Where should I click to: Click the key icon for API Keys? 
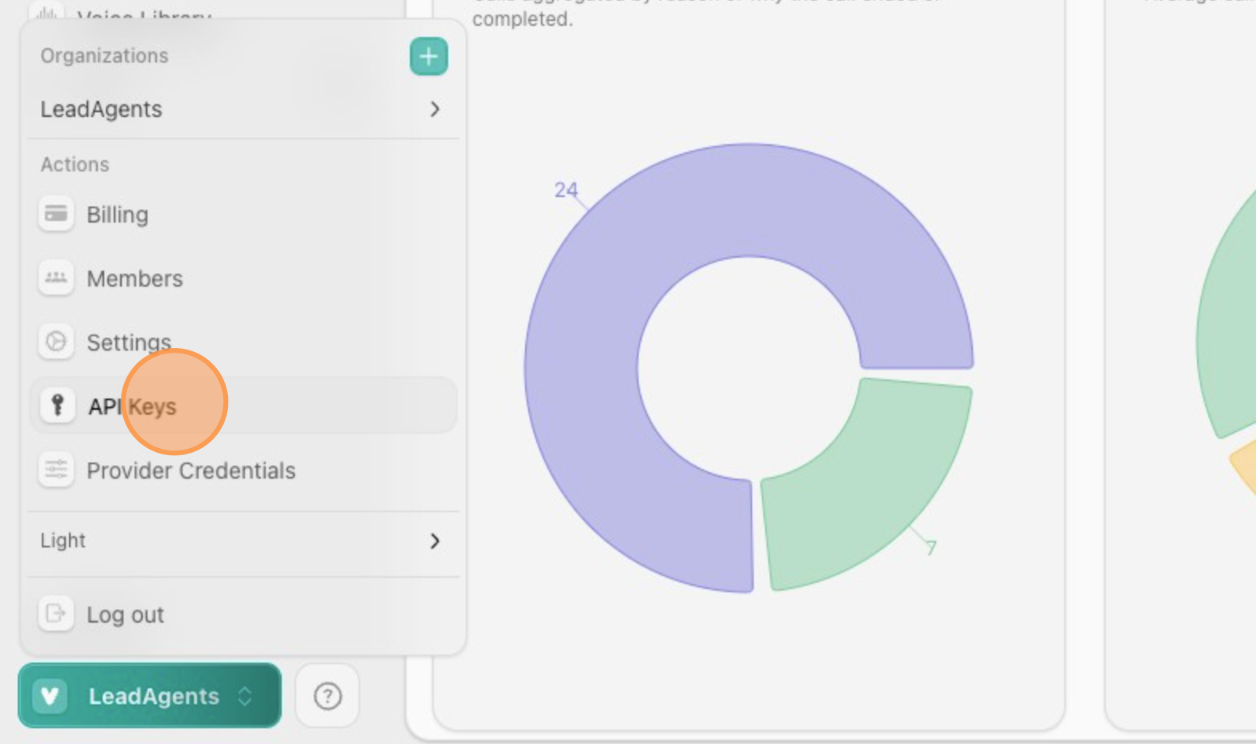pos(57,405)
